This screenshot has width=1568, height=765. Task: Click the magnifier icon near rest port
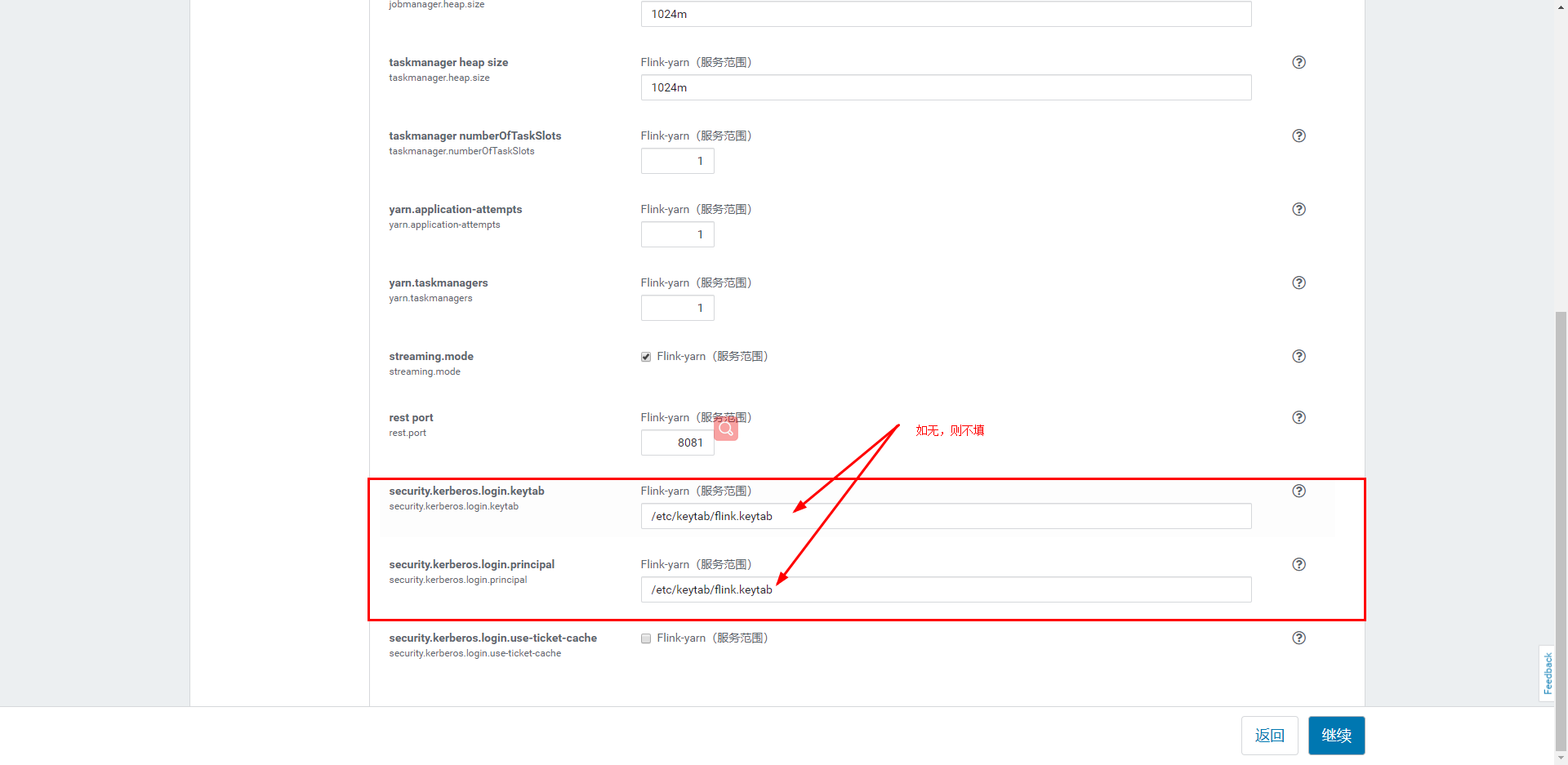click(x=725, y=428)
